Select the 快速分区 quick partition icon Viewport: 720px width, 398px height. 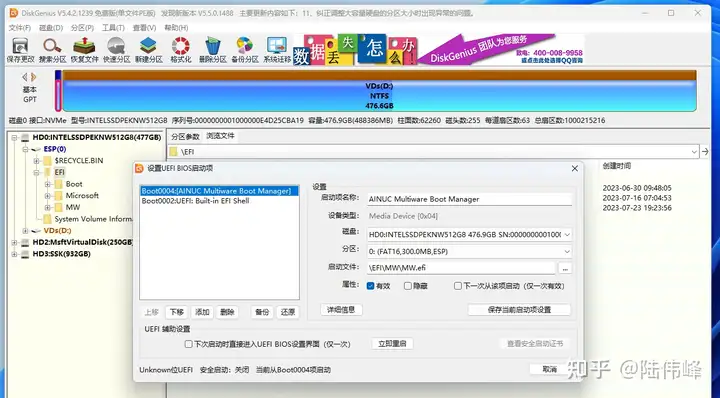tap(116, 50)
